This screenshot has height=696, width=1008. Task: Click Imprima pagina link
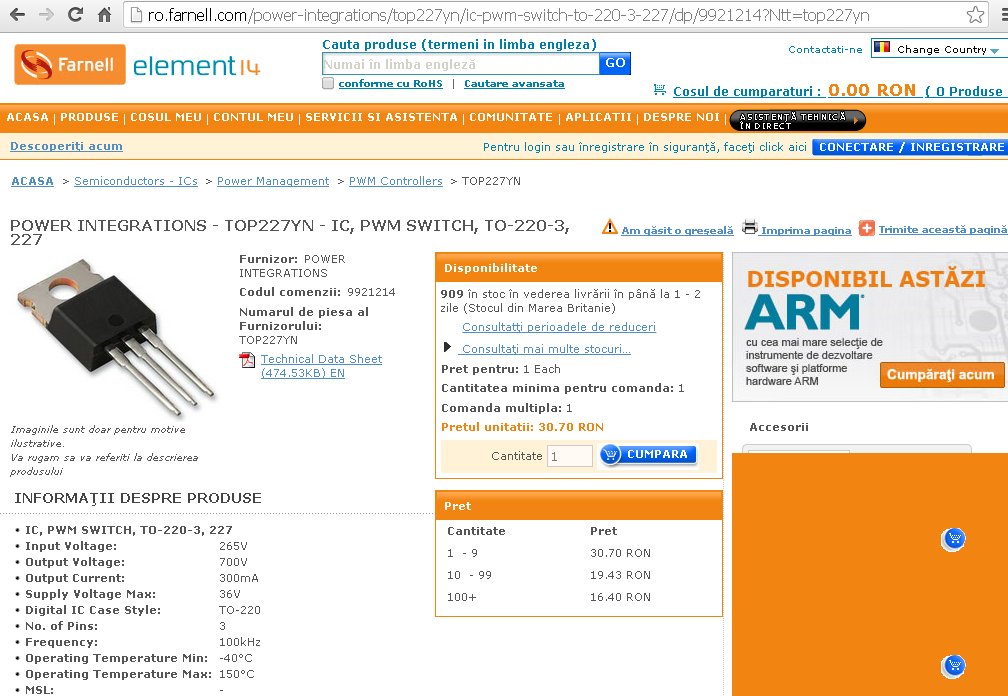(x=806, y=230)
